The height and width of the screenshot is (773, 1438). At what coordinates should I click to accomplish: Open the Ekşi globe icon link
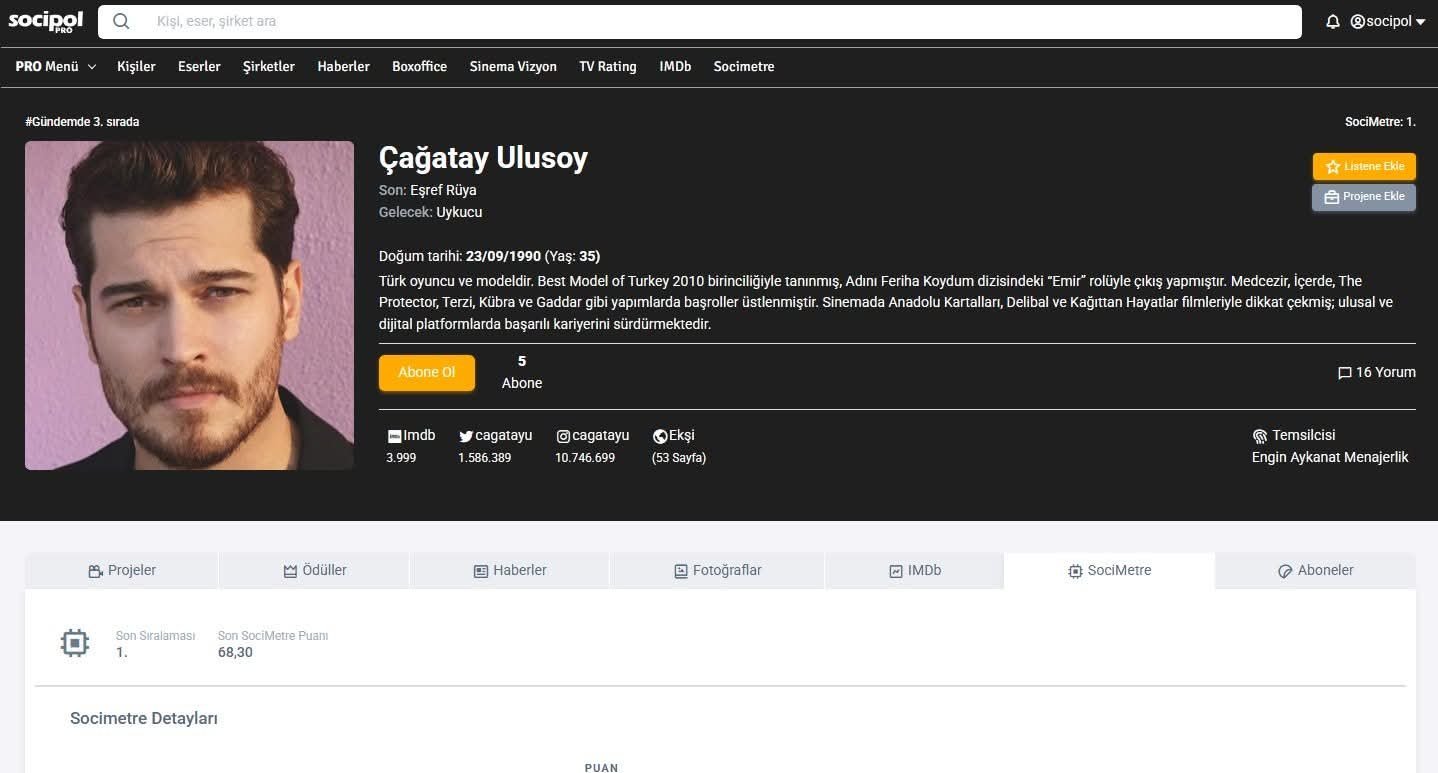[660, 436]
